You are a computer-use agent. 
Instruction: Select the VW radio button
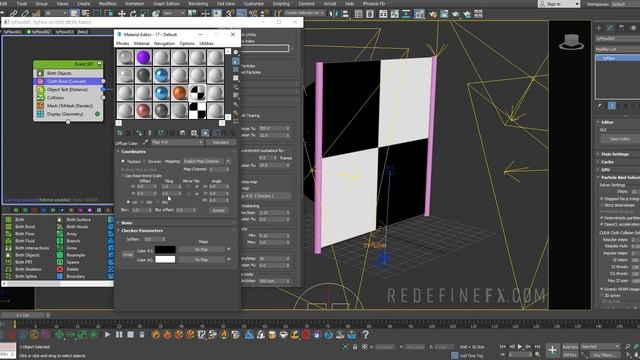coord(142,202)
